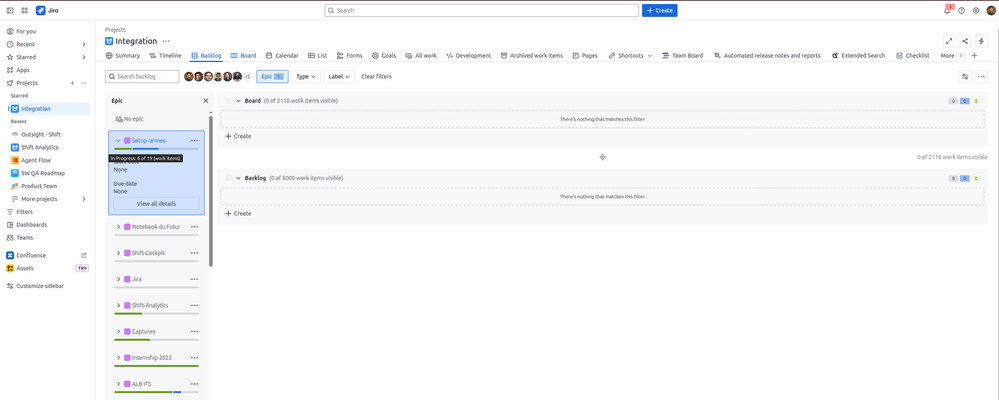999x400 pixels.
Task: Open the app switcher grid icon
Action: pyautogui.click(x=24, y=10)
